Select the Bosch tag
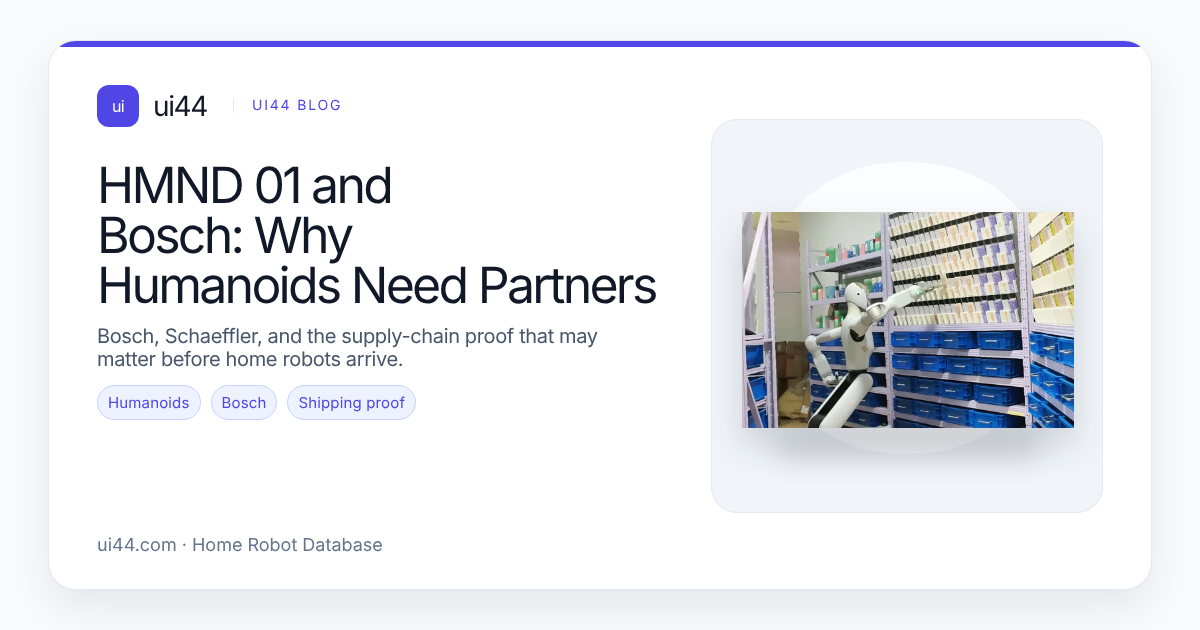This screenshot has height=630, width=1200. (x=244, y=403)
